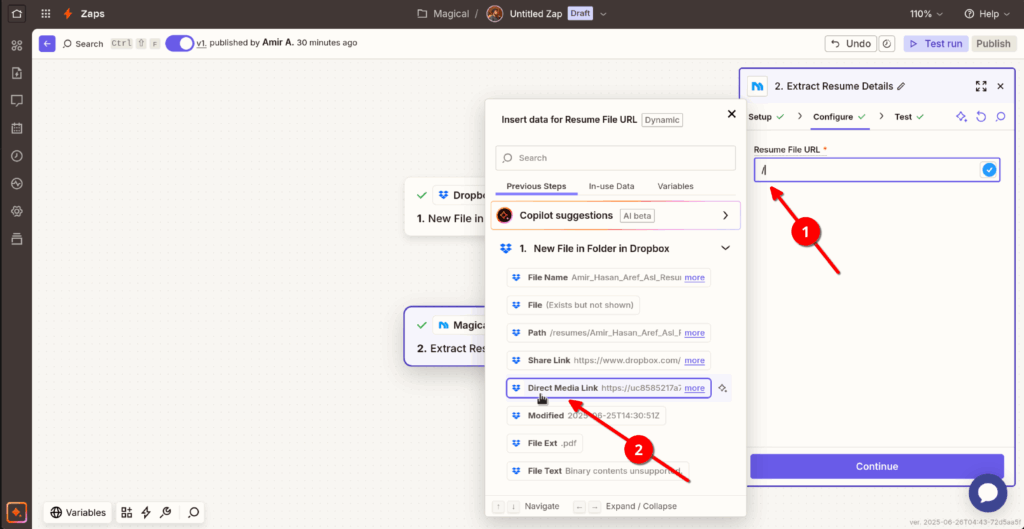This screenshot has height=529, width=1024.
Task: Click the purple back arrow button
Action: [47, 43]
